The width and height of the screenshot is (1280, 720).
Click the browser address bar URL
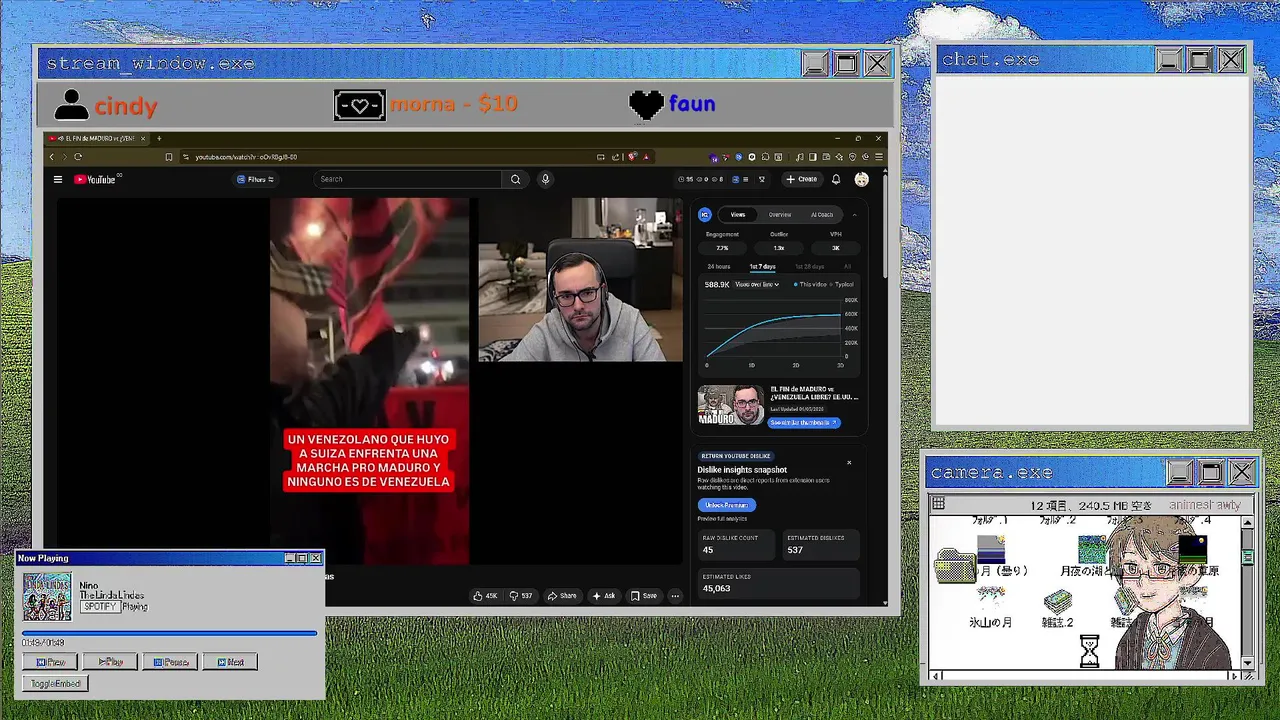click(246, 157)
